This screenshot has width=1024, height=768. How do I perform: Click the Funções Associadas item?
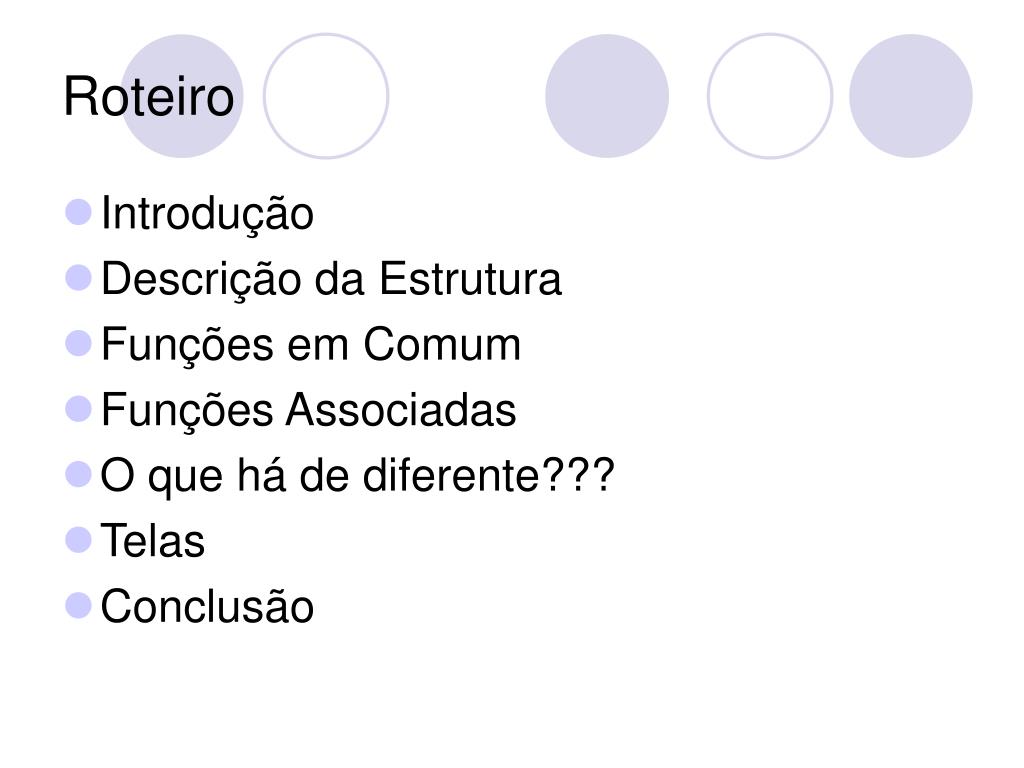(308, 410)
